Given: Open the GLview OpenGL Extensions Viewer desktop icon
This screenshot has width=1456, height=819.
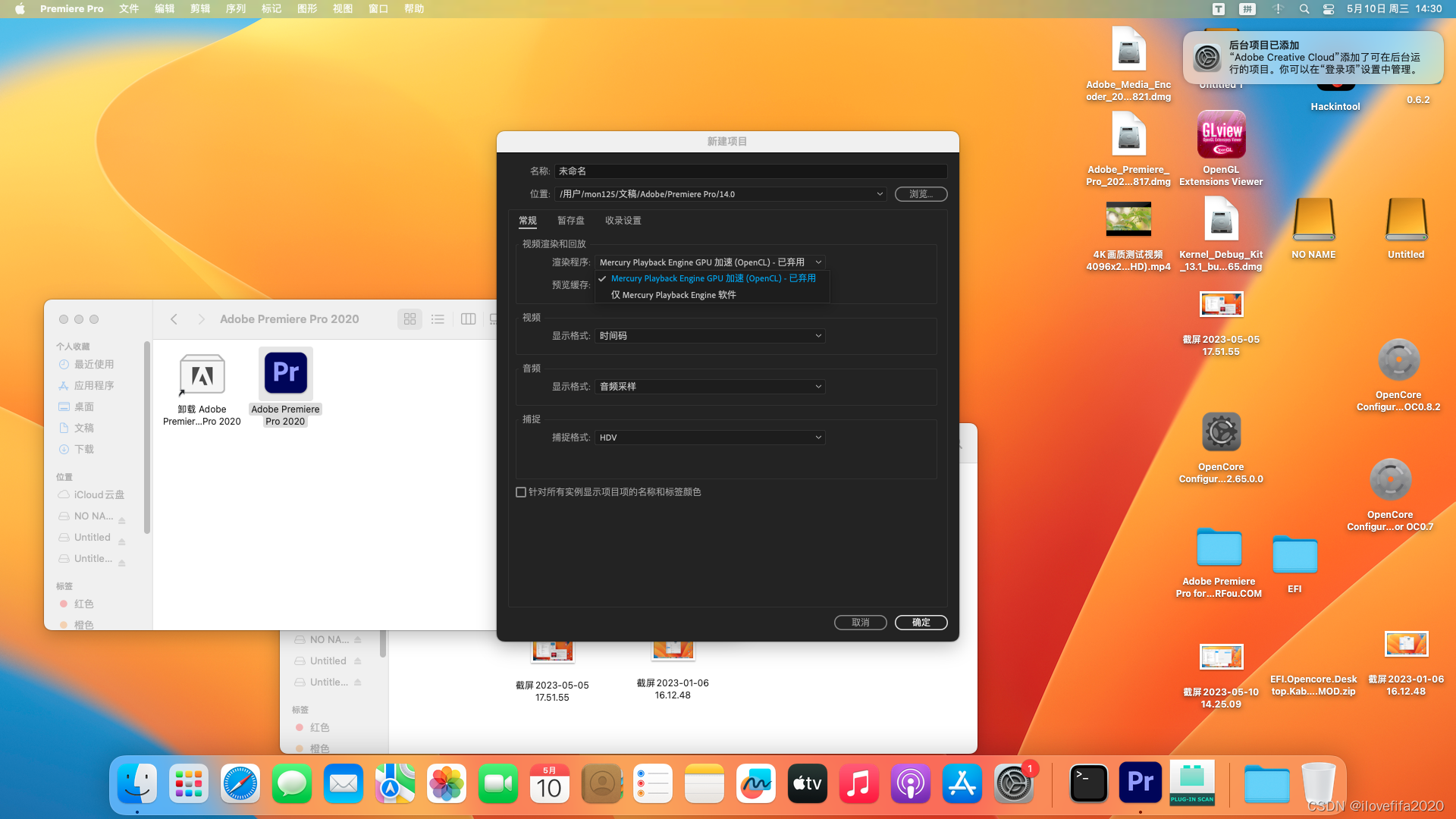Looking at the screenshot, I should pos(1221,135).
